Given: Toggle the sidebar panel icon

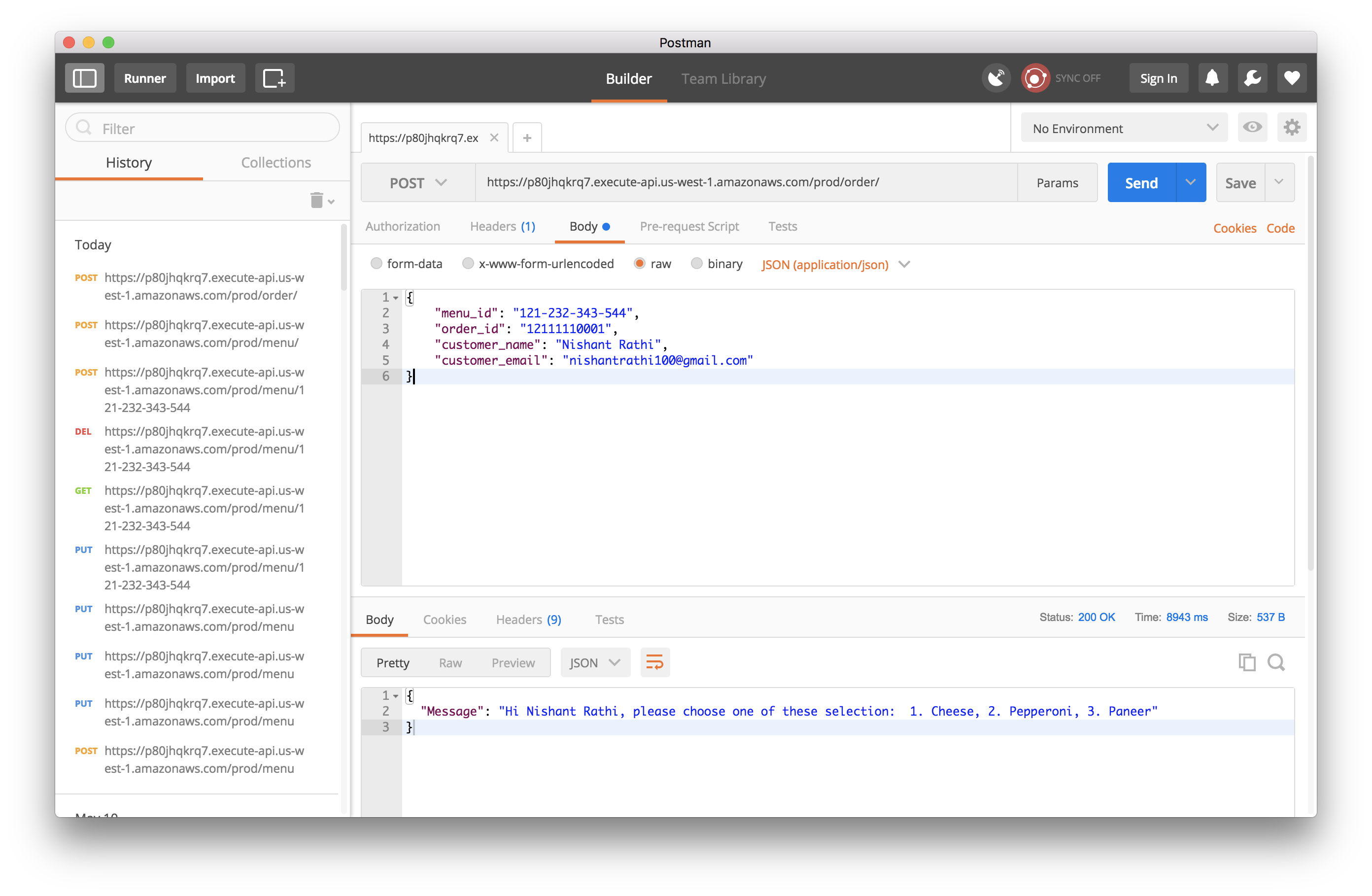Looking at the screenshot, I should [84, 78].
